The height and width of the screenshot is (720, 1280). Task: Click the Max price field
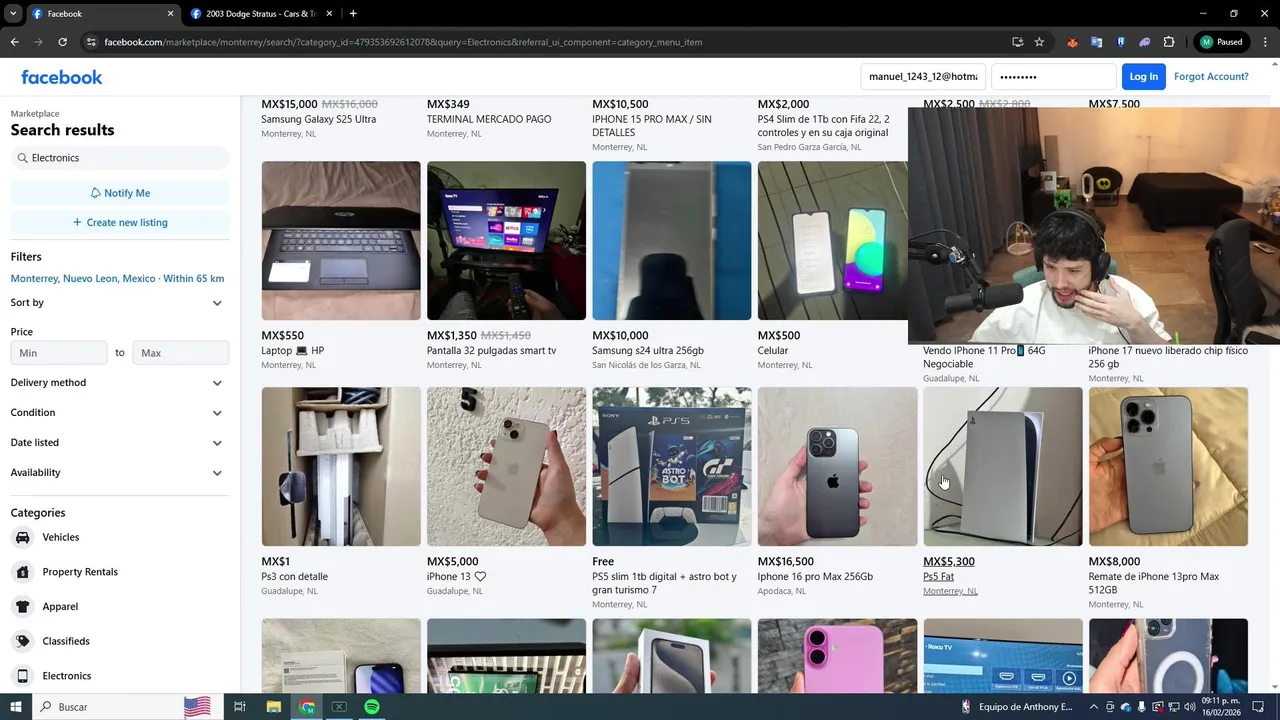click(x=180, y=353)
